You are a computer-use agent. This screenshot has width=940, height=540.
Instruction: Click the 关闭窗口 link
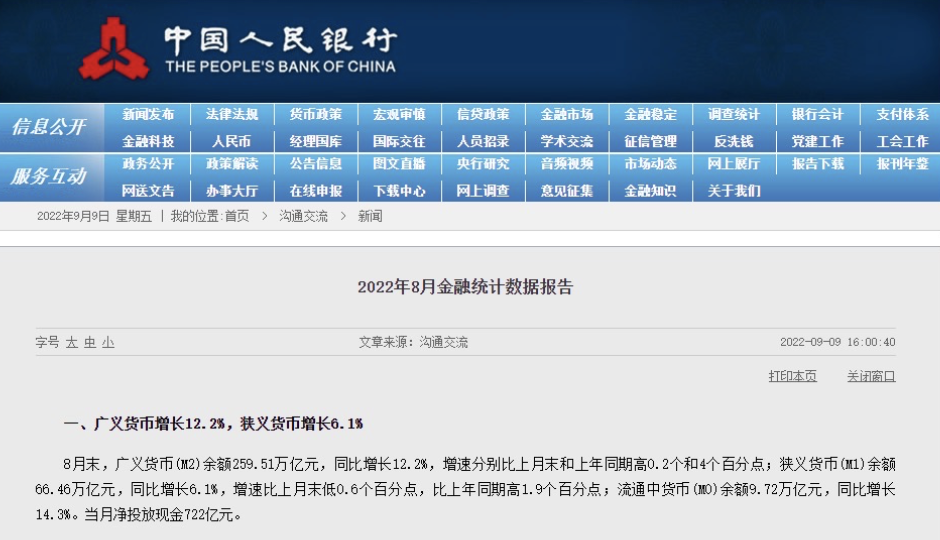point(871,376)
